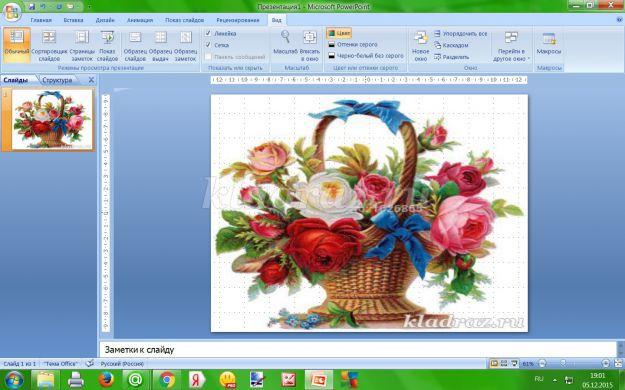Viewport: 625px width, 390px height.
Task: Fit slide to window (Вписать в окно)
Action: point(310,46)
